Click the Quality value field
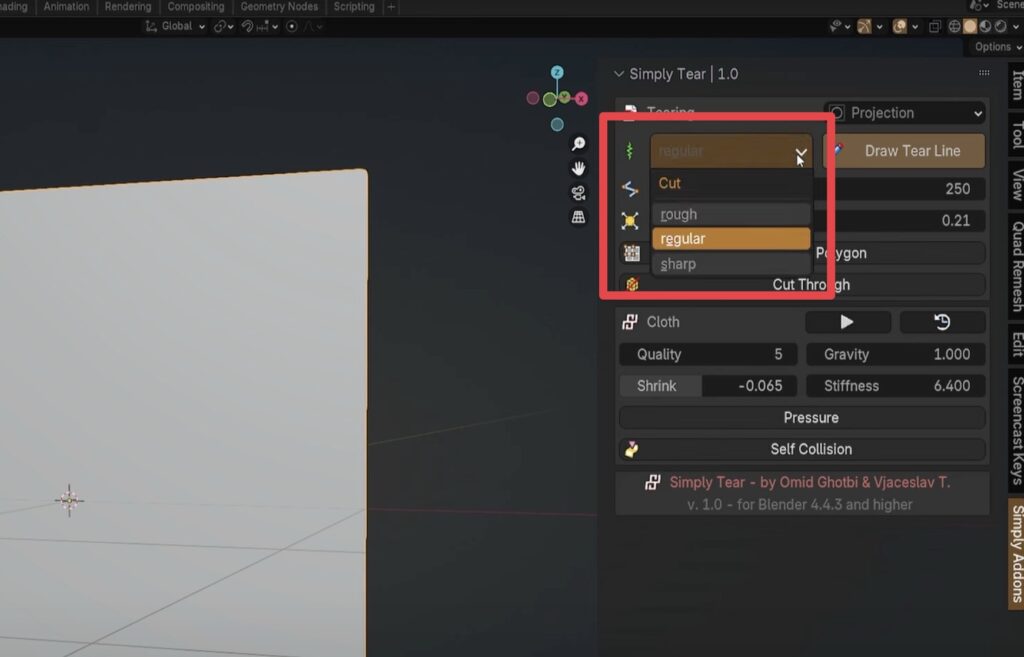The width and height of the screenshot is (1024, 657). coord(708,354)
